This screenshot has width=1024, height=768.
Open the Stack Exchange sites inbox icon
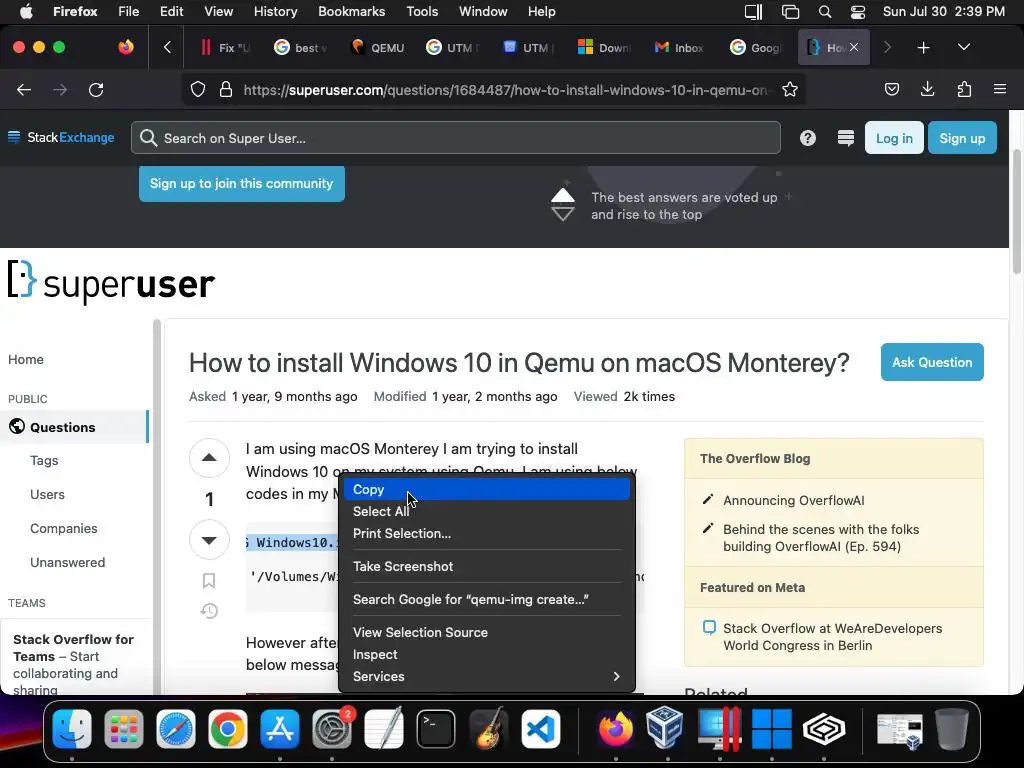tap(846, 138)
